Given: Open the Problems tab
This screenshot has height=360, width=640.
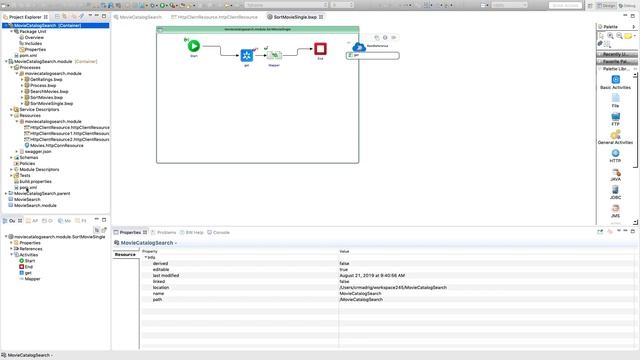Looking at the screenshot, I should click(x=164, y=232).
